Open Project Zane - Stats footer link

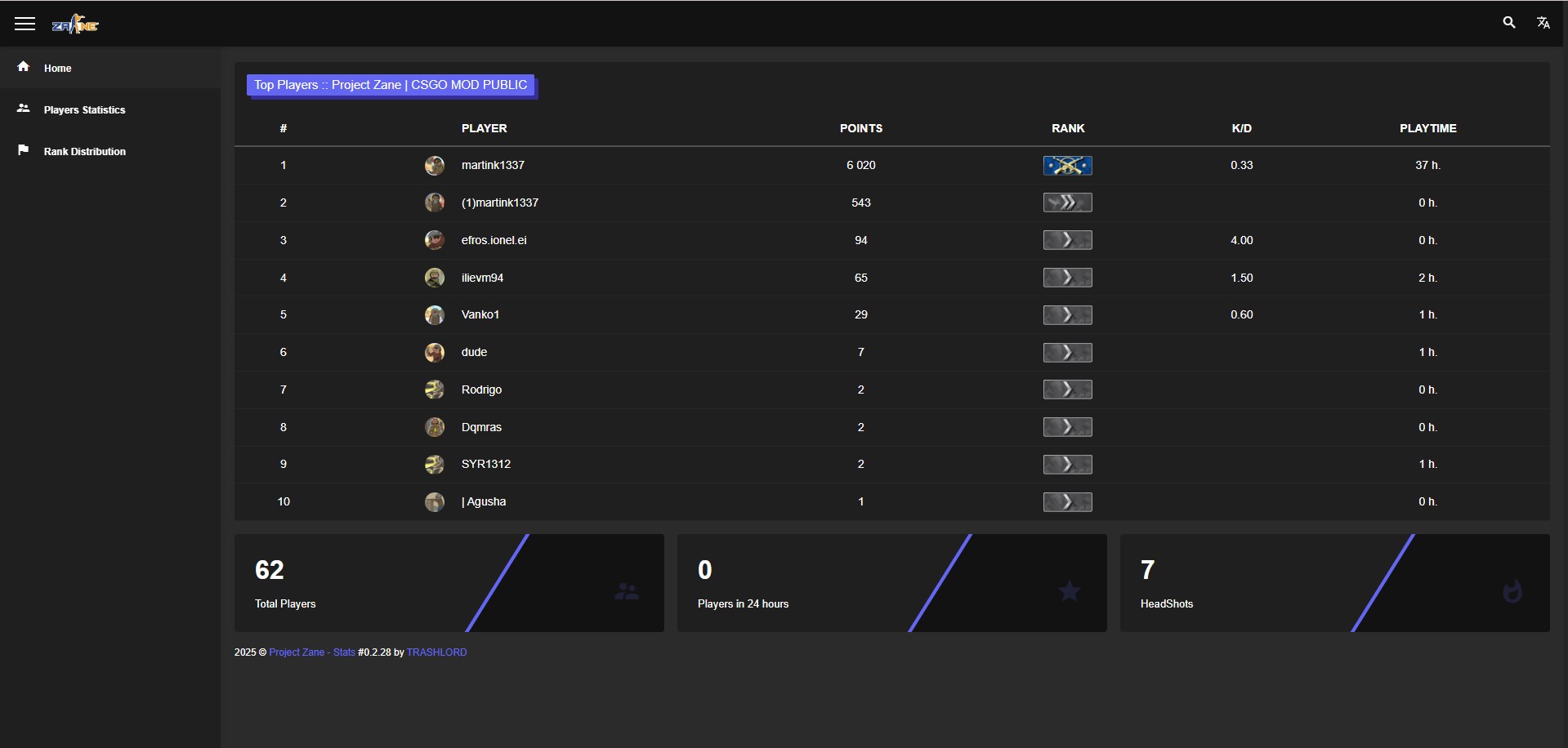click(312, 652)
